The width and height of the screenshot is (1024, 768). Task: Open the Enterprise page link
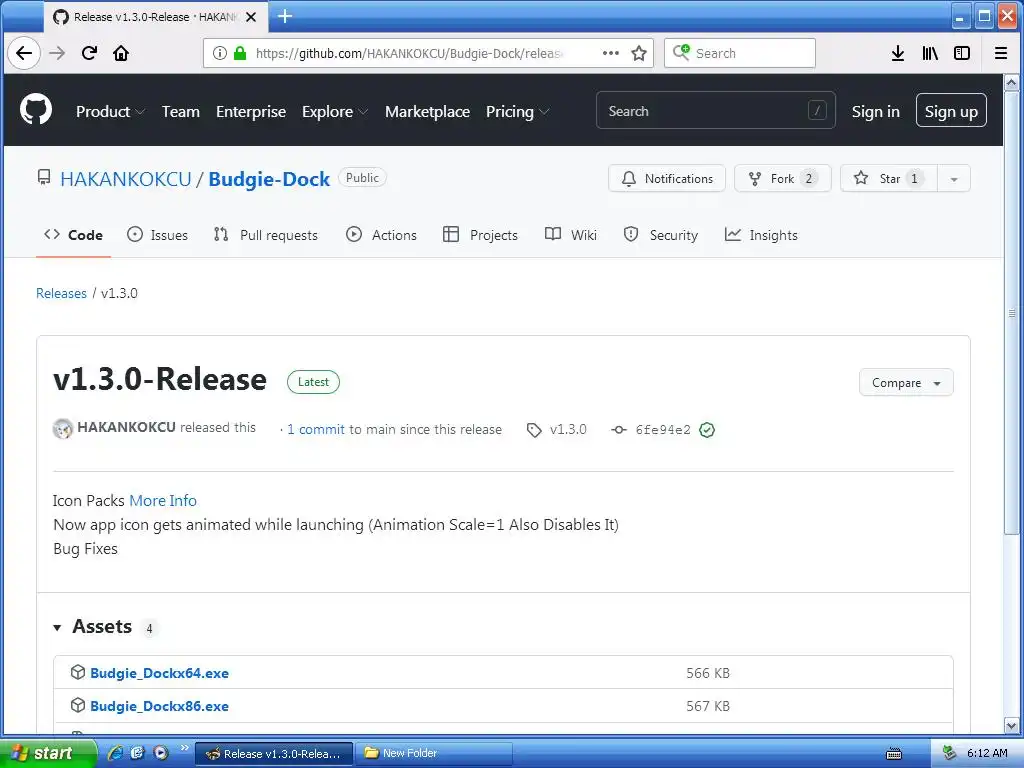[x=251, y=112]
